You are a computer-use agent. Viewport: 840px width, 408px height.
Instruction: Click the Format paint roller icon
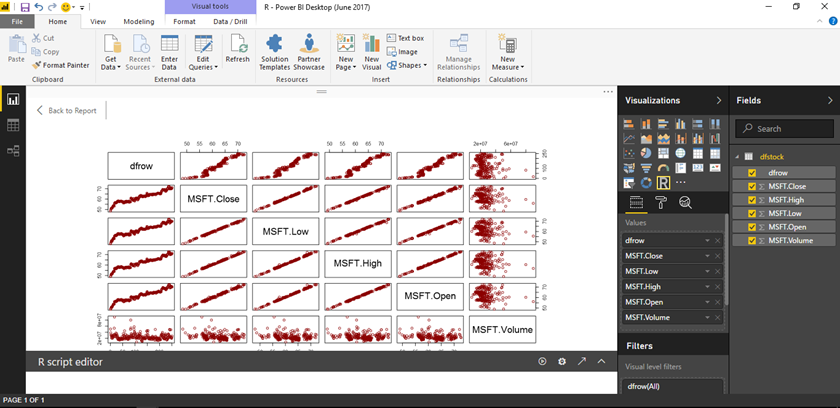pyautogui.click(x=660, y=203)
